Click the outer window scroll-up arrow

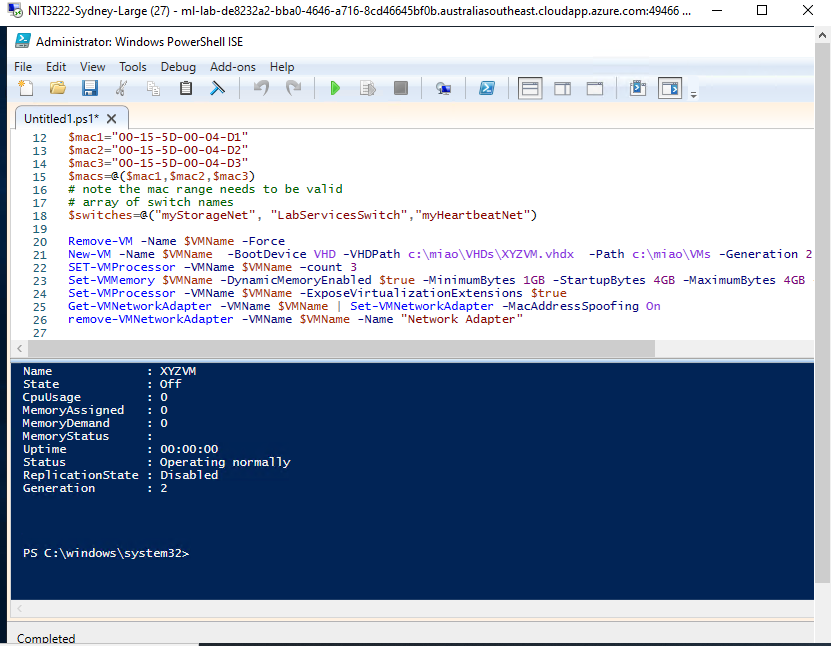click(x=822, y=35)
